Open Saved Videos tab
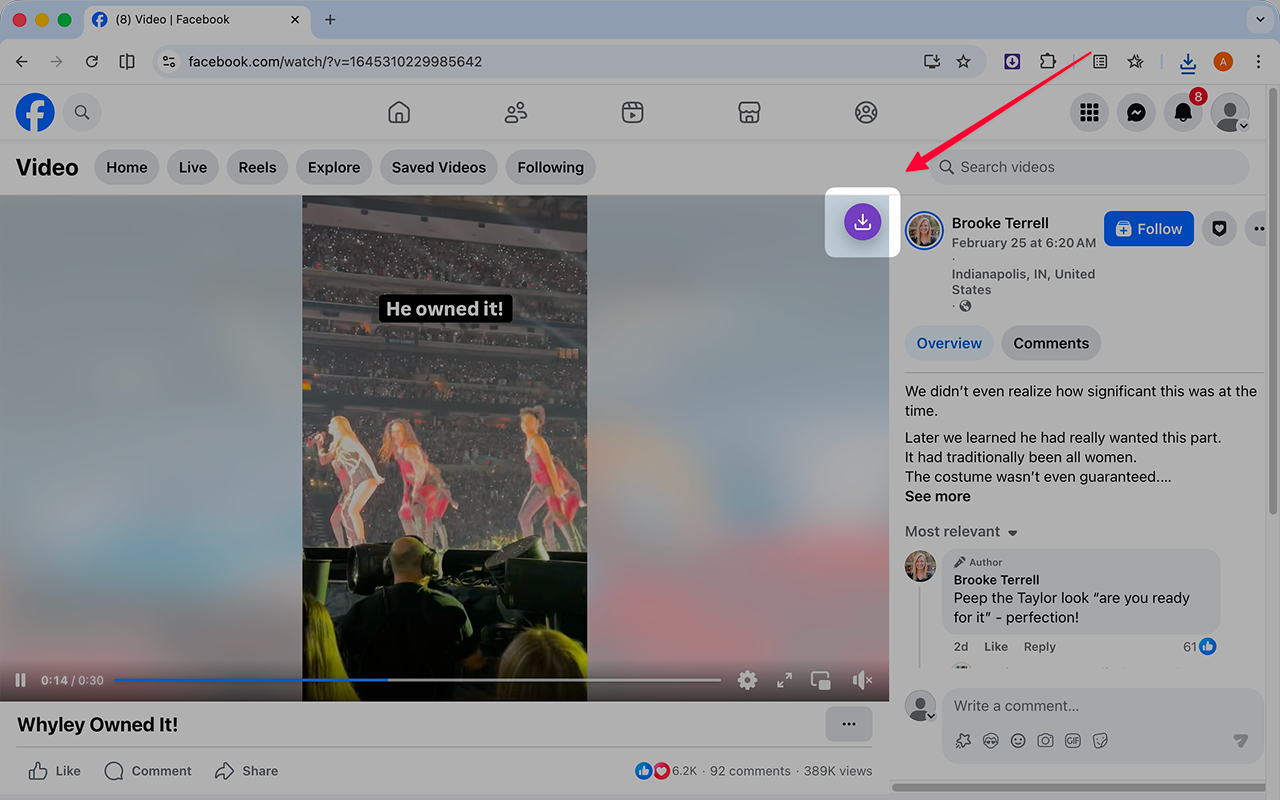Viewport: 1280px width, 800px height. tap(439, 167)
